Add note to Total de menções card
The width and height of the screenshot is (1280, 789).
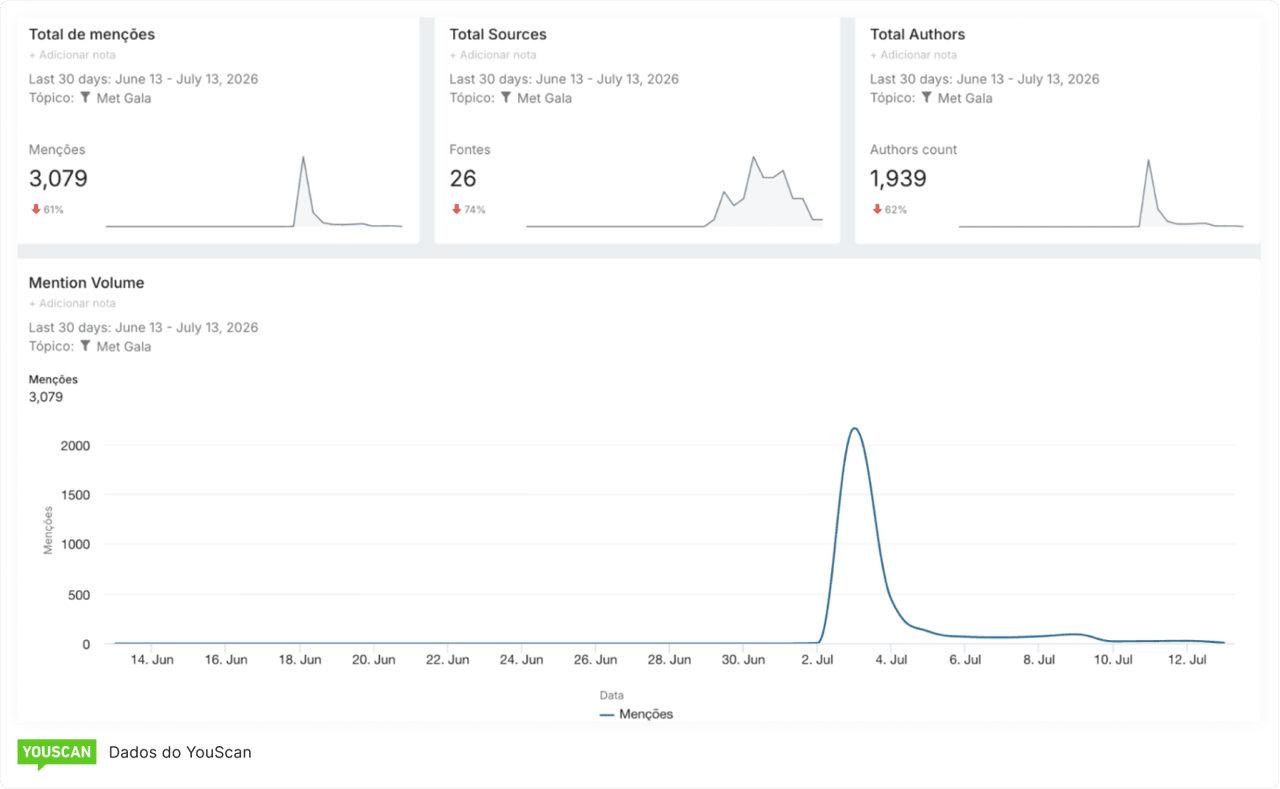(72, 55)
